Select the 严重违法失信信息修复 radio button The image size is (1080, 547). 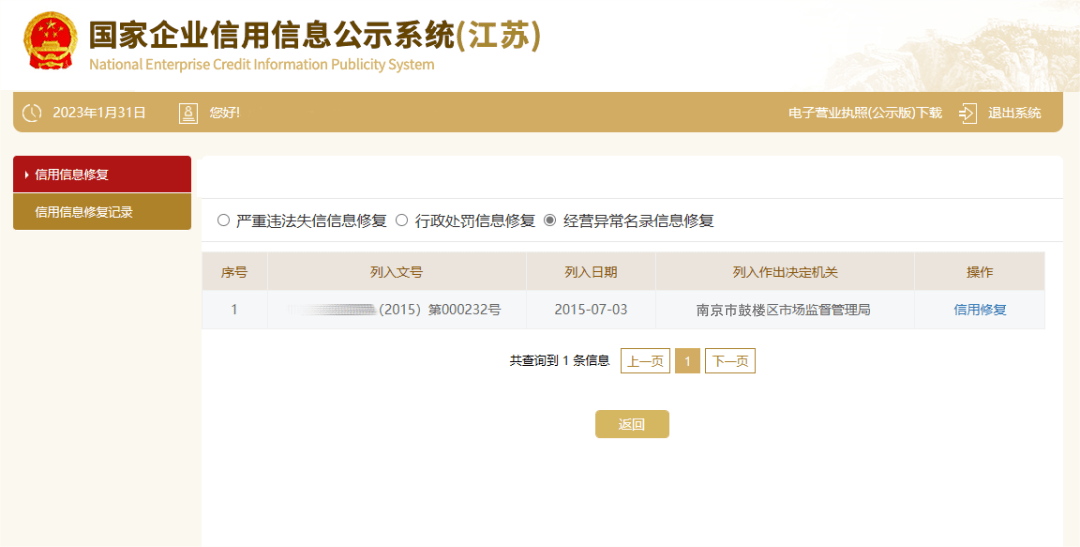click(x=223, y=221)
